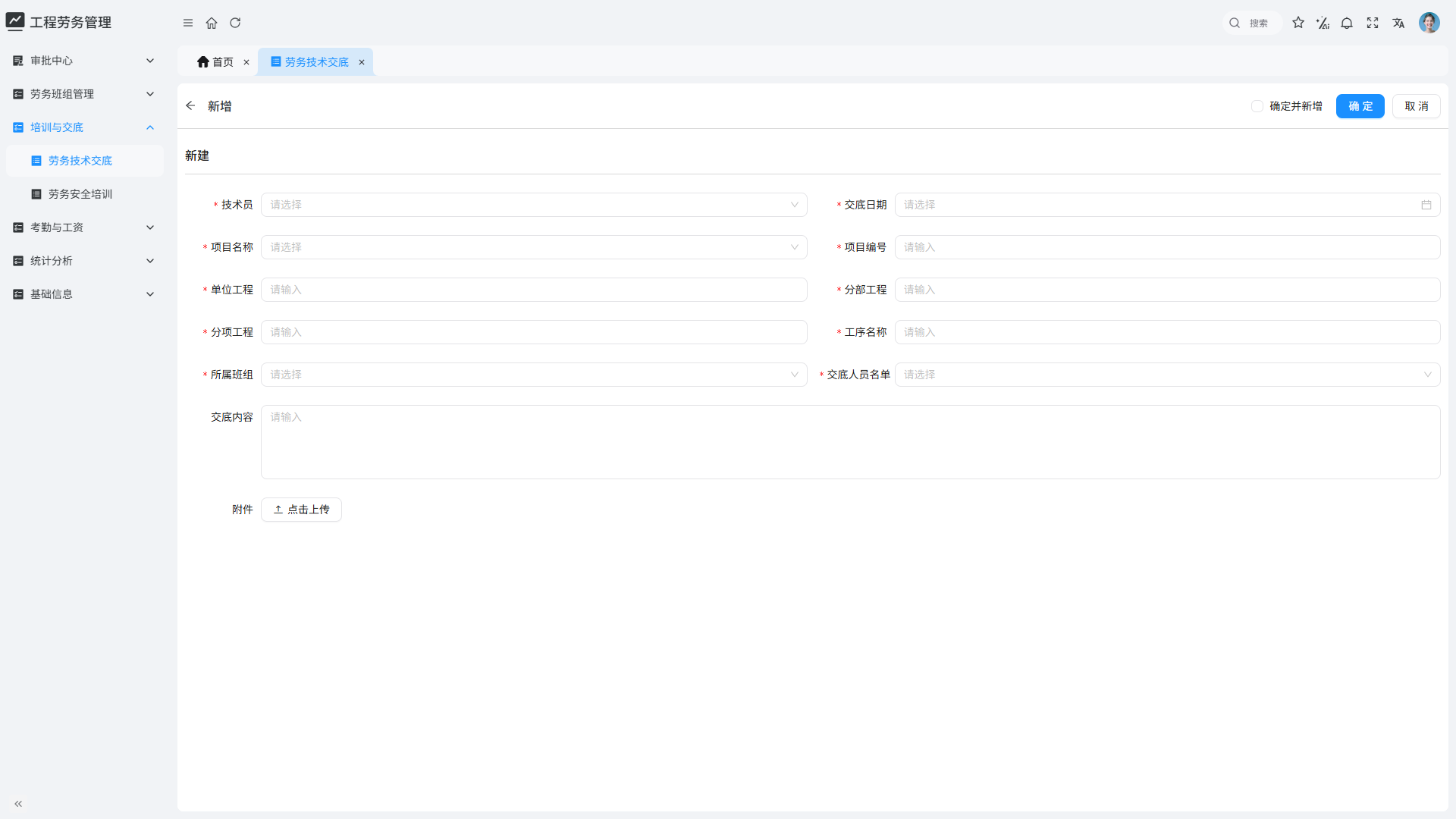This screenshot has height=819, width=1456.
Task: Click the 交底内容 text area
Action: 850,442
